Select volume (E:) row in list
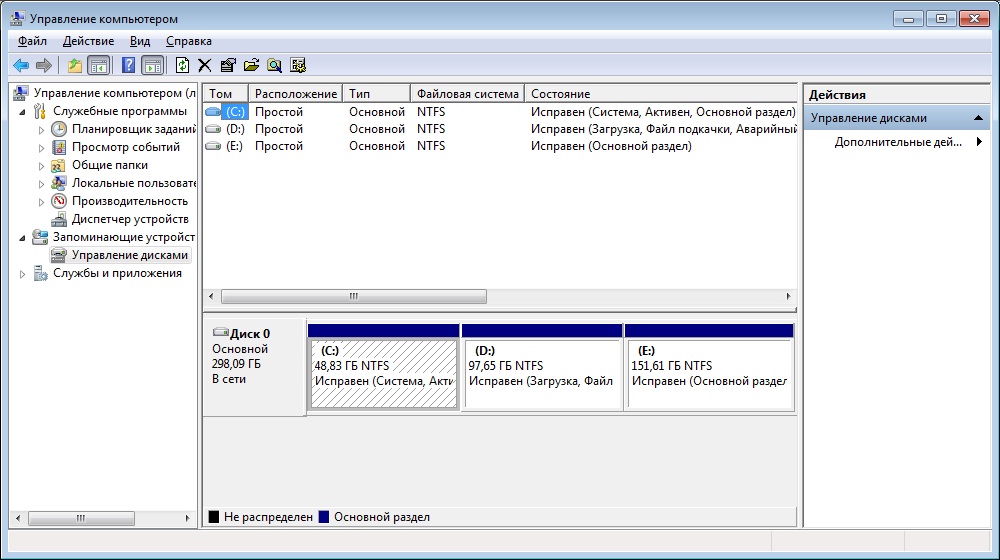Image resolution: width=1000 pixels, height=560 pixels. point(500,146)
